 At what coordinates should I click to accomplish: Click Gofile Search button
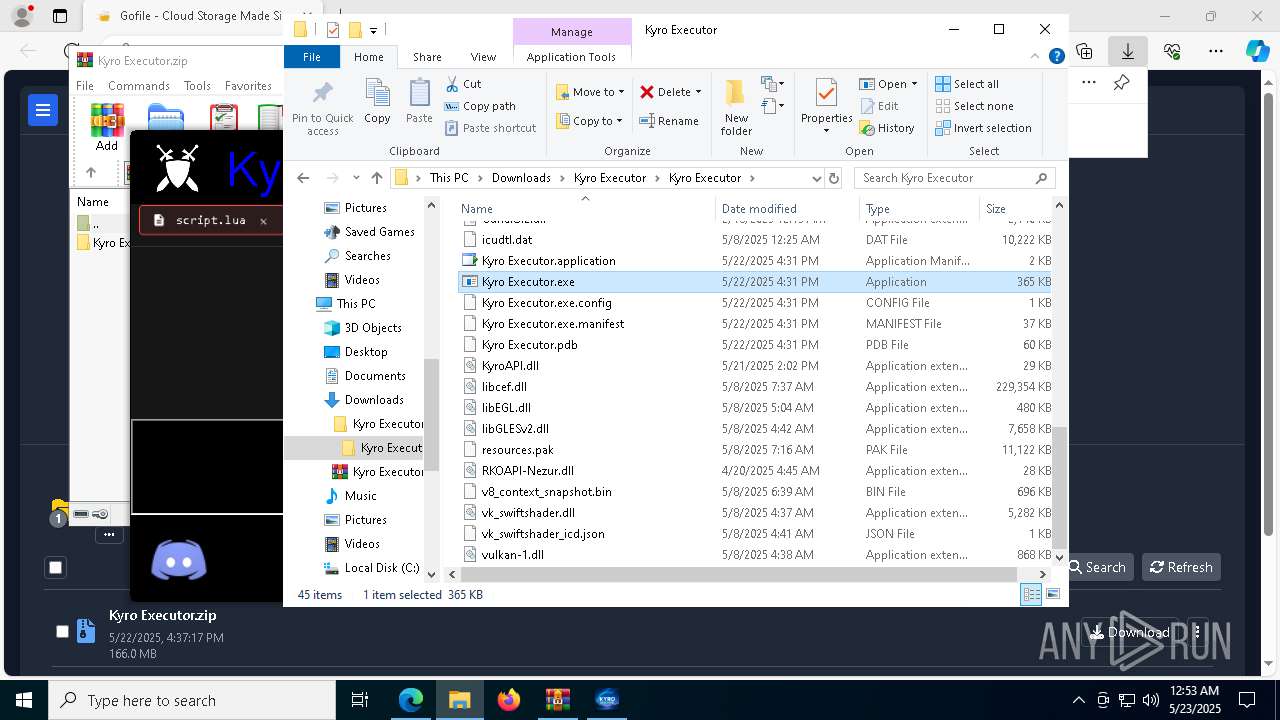coord(1098,567)
